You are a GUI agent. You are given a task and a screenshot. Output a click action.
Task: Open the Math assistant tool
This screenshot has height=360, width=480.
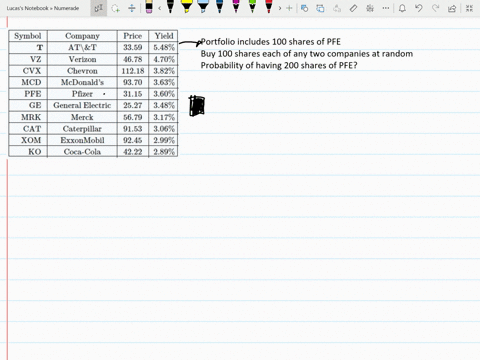point(370,8)
